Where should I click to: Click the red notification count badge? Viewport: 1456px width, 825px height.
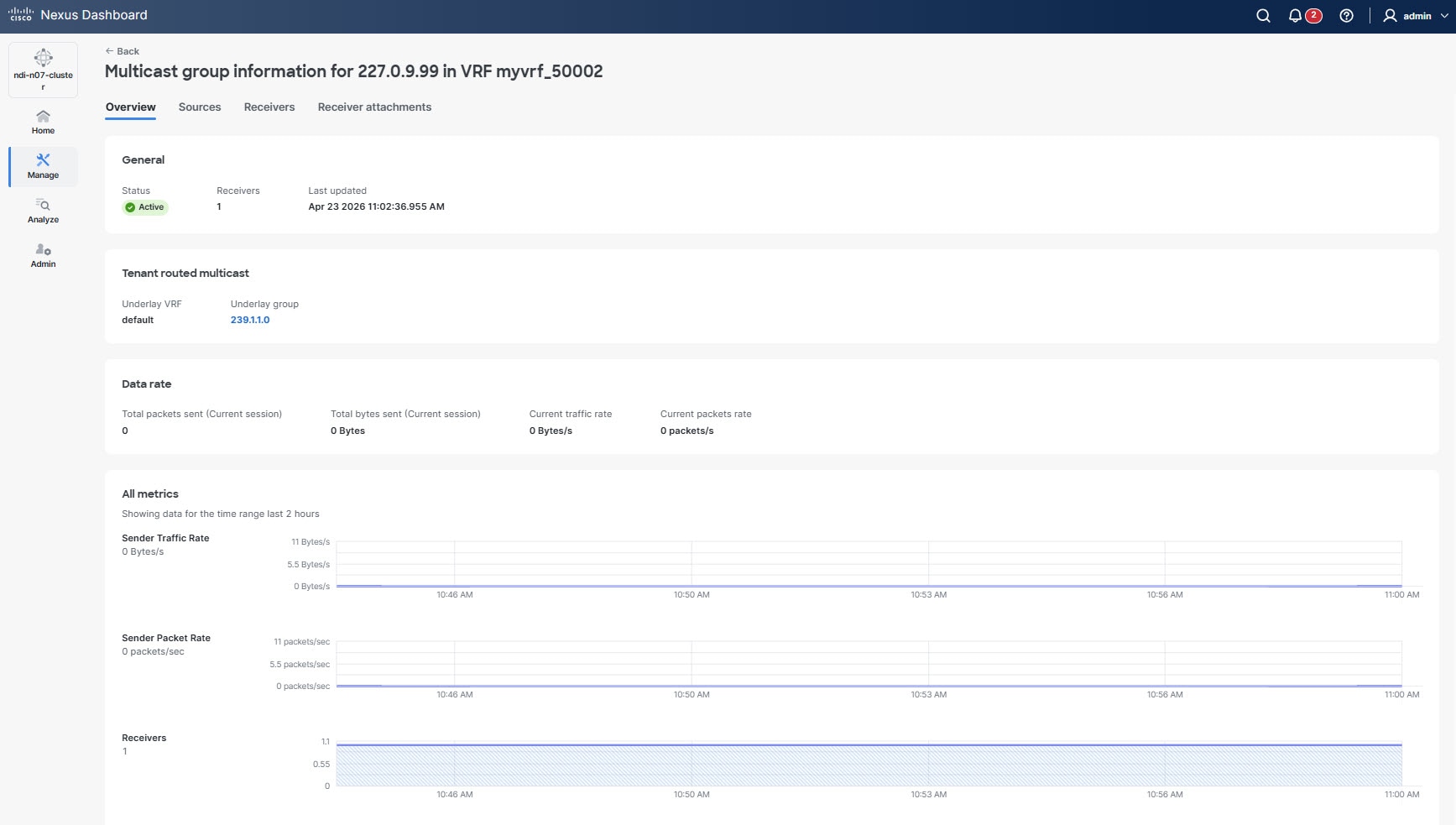tap(1313, 15)
